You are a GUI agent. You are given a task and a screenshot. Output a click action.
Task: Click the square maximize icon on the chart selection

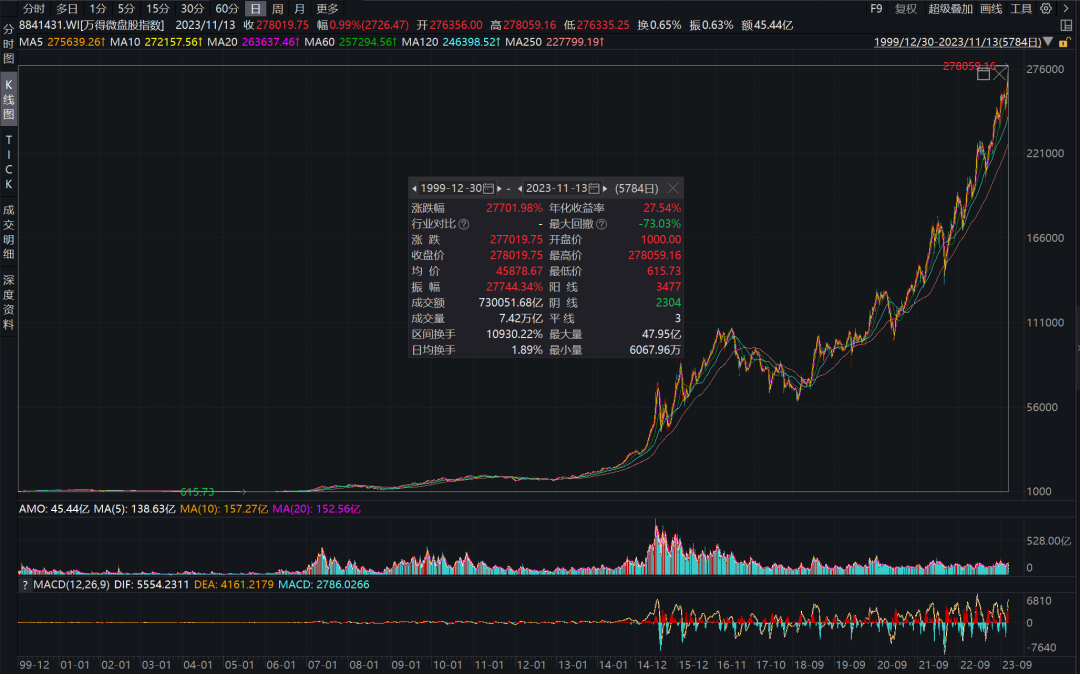click(x=984, y=74)
